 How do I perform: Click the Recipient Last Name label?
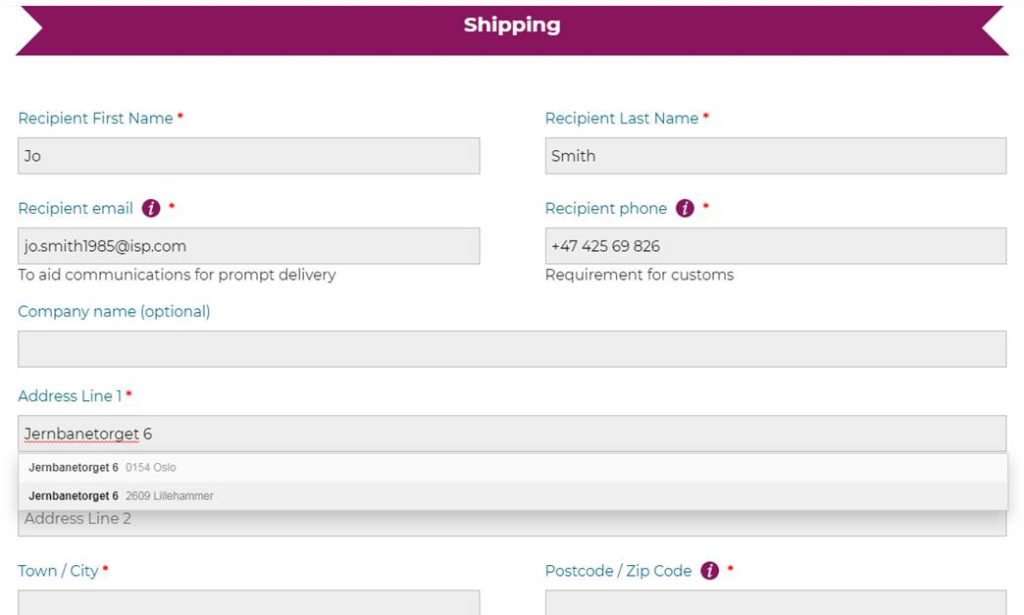click(x=622, y=118)
